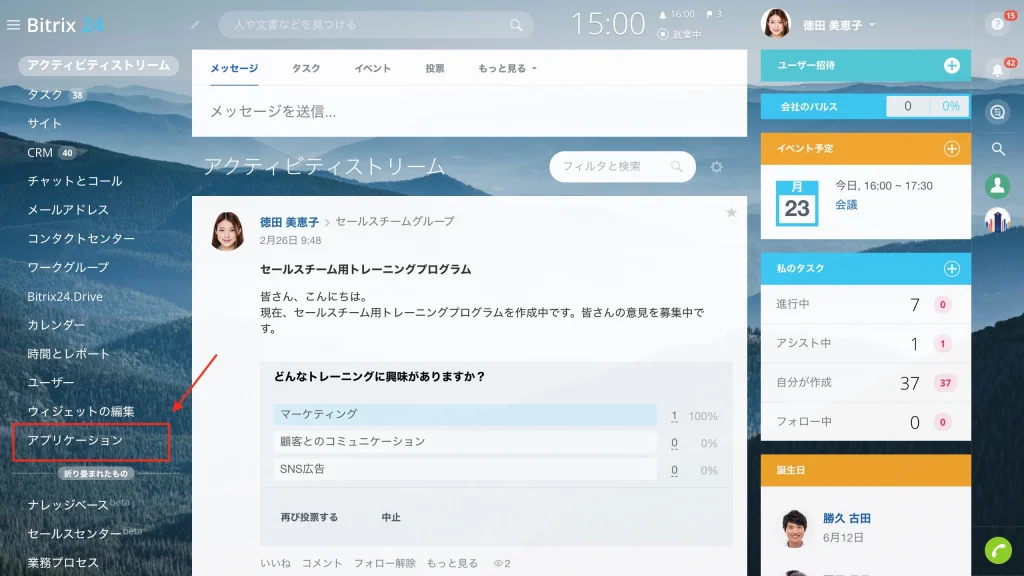Select the SNS広告 poll option

point(464,469)
